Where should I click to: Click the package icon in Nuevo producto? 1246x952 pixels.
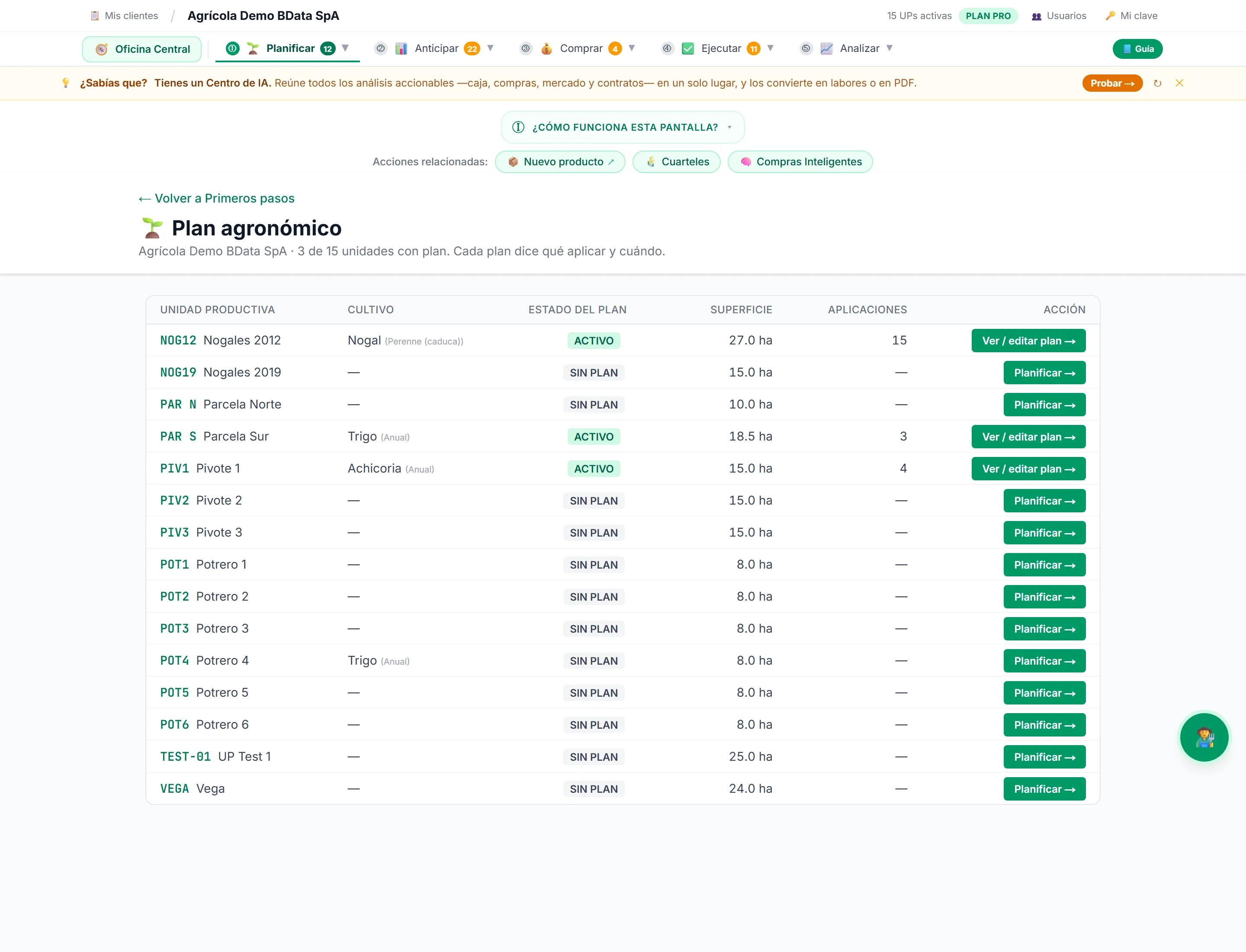(514, 162)
